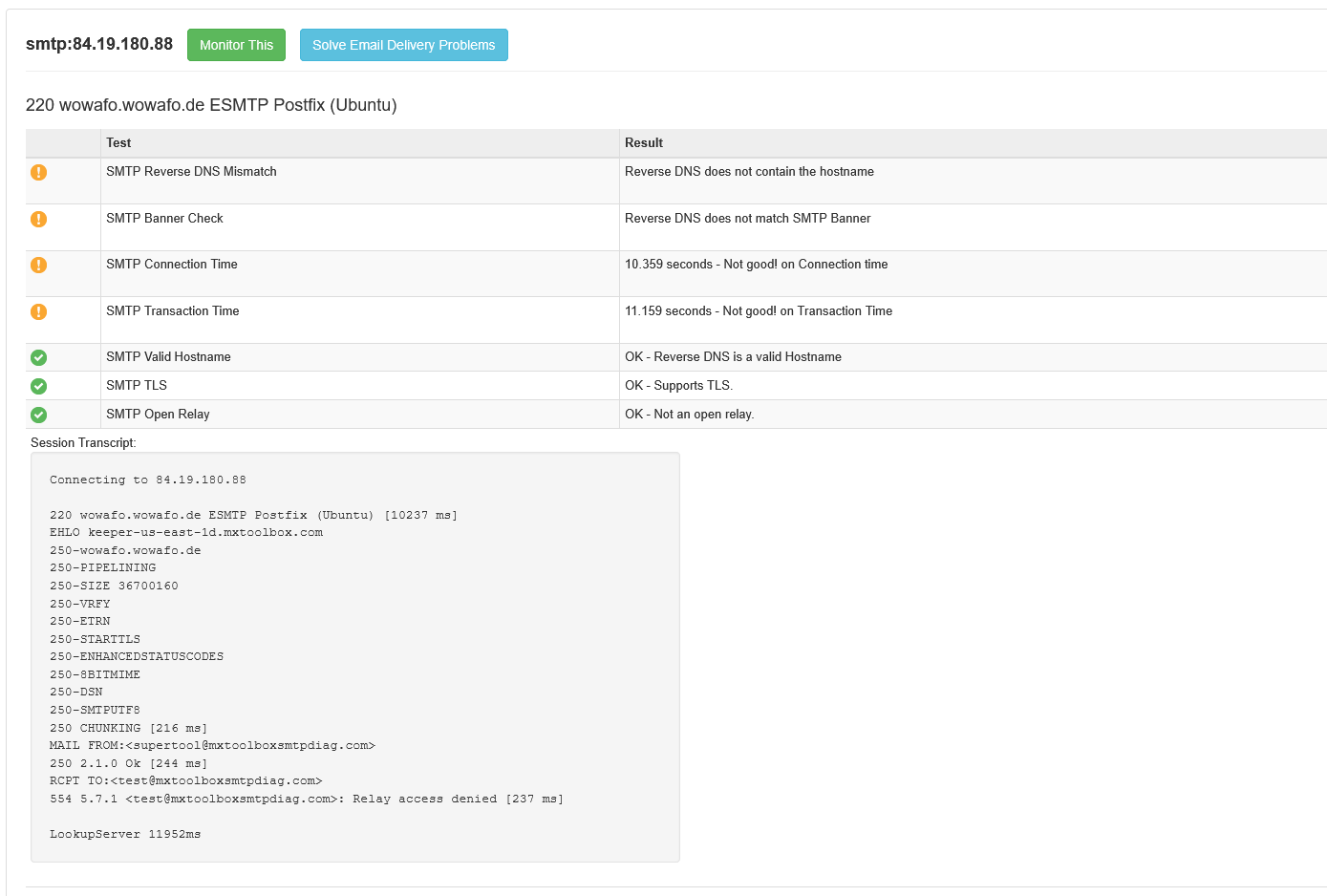Click warning icon for SMTP Transaction Time
The height and width of the screenshot is (896, 1327).
38,311
